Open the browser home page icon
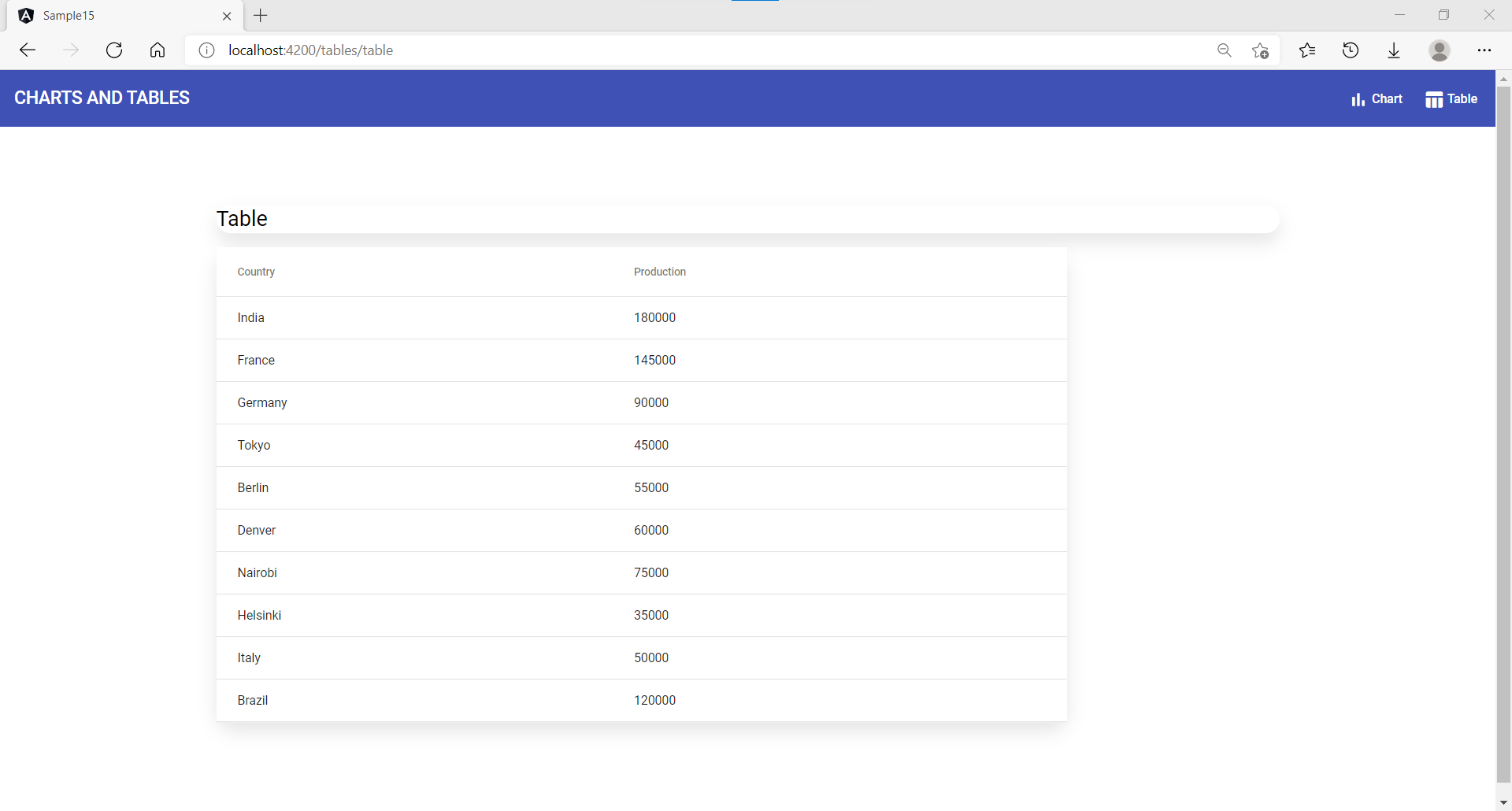Viewport: 1512px width, 811px height. point(157,50)
